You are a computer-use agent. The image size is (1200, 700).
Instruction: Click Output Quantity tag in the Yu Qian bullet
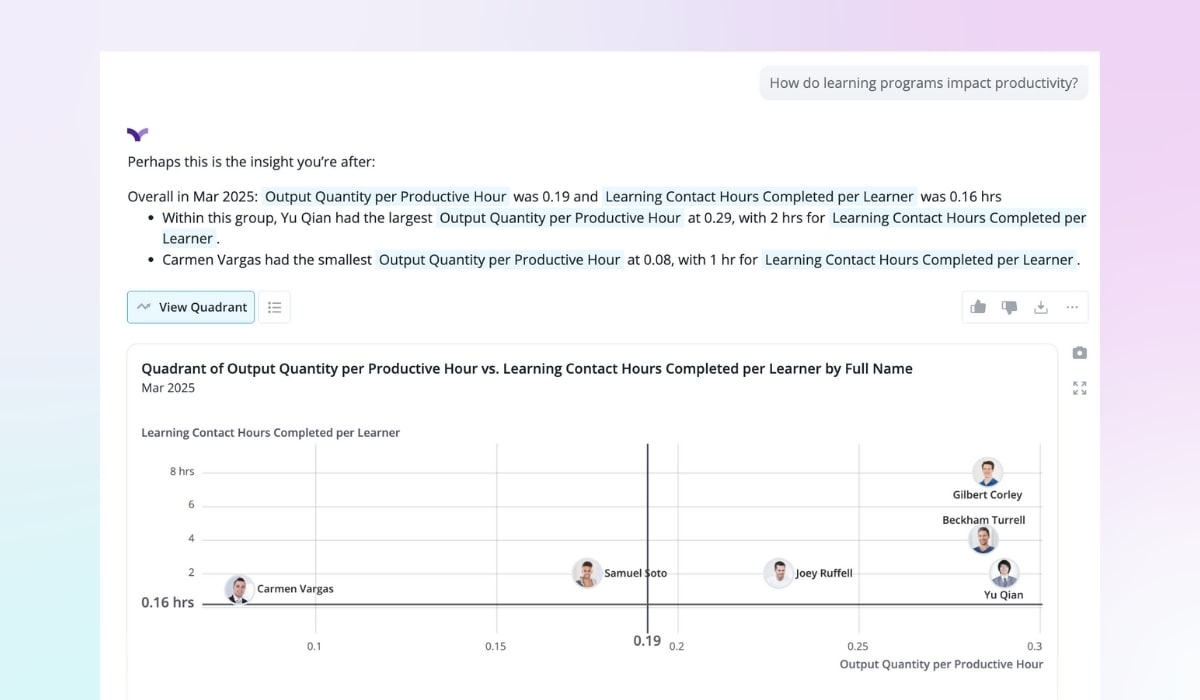tap(560, 218)
